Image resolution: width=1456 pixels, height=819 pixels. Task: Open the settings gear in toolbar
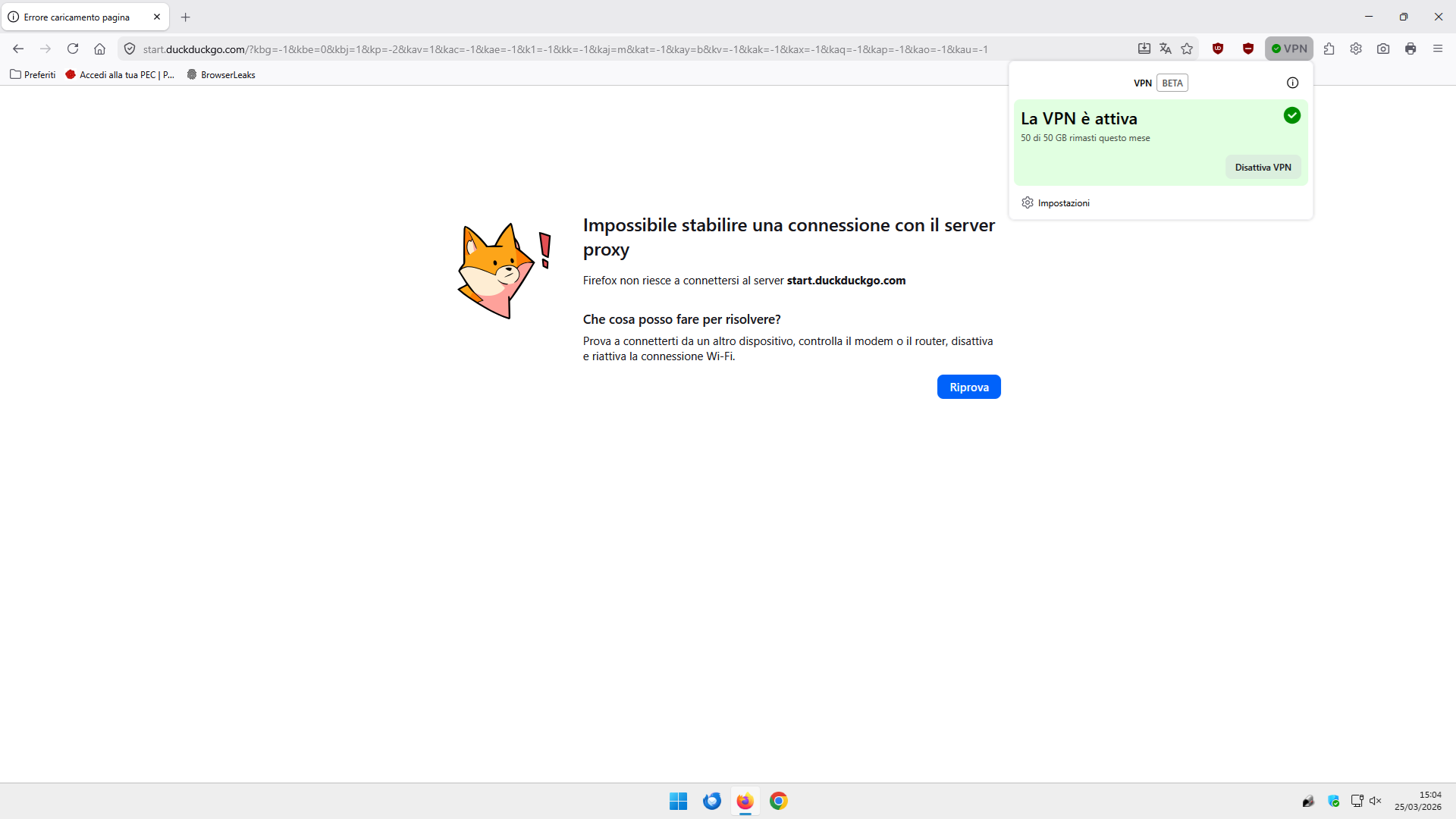click(1356, 49)
